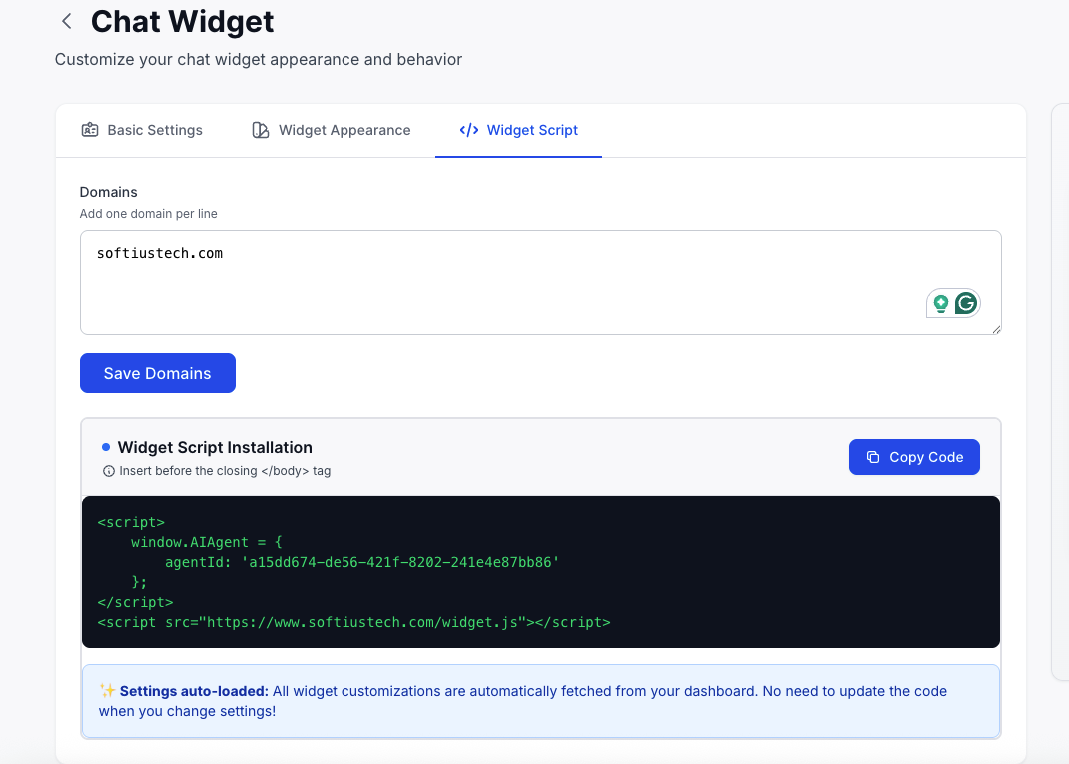This screenshot has height=764, width=1069.
Task: Click the back arrow next to Chat Widget title
Action: pos(66,20)
